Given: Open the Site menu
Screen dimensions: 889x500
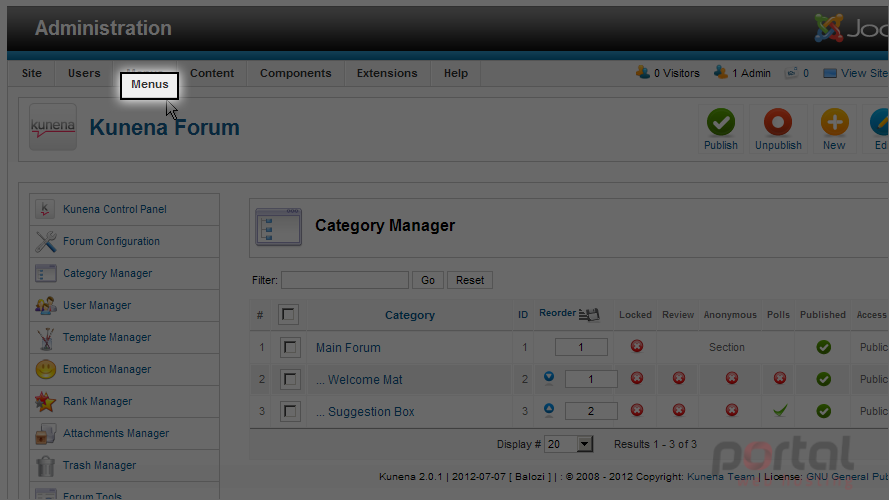Looking at the screenshot, I should click(32, 73).
